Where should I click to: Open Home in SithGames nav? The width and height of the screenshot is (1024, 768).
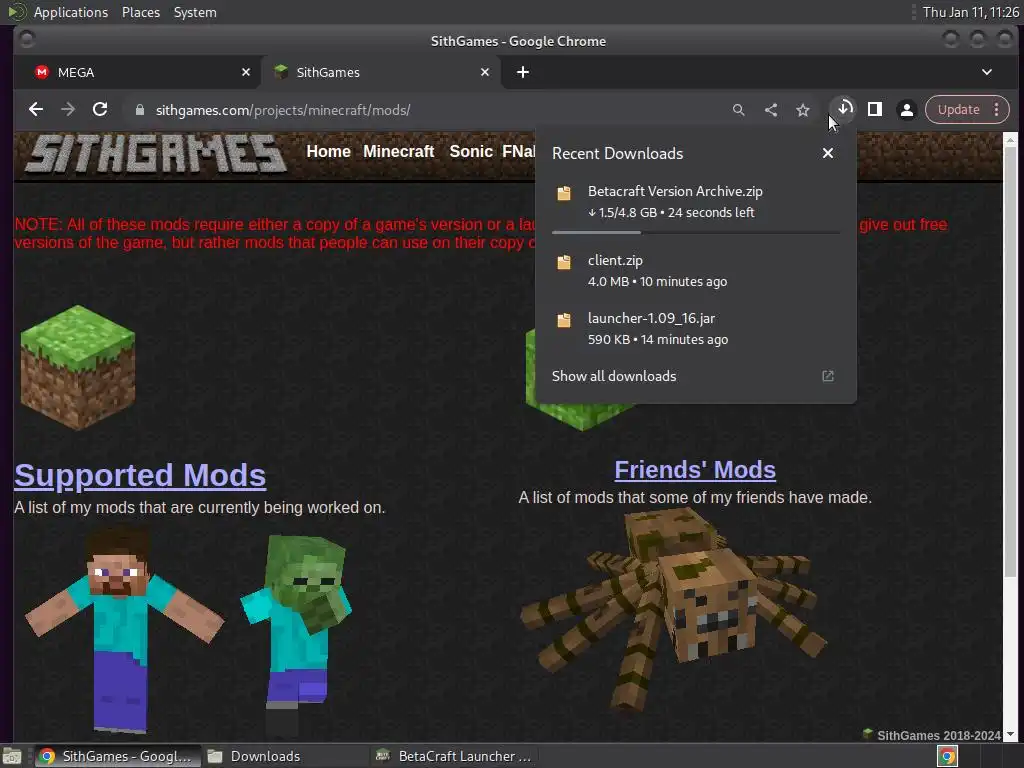328,152
